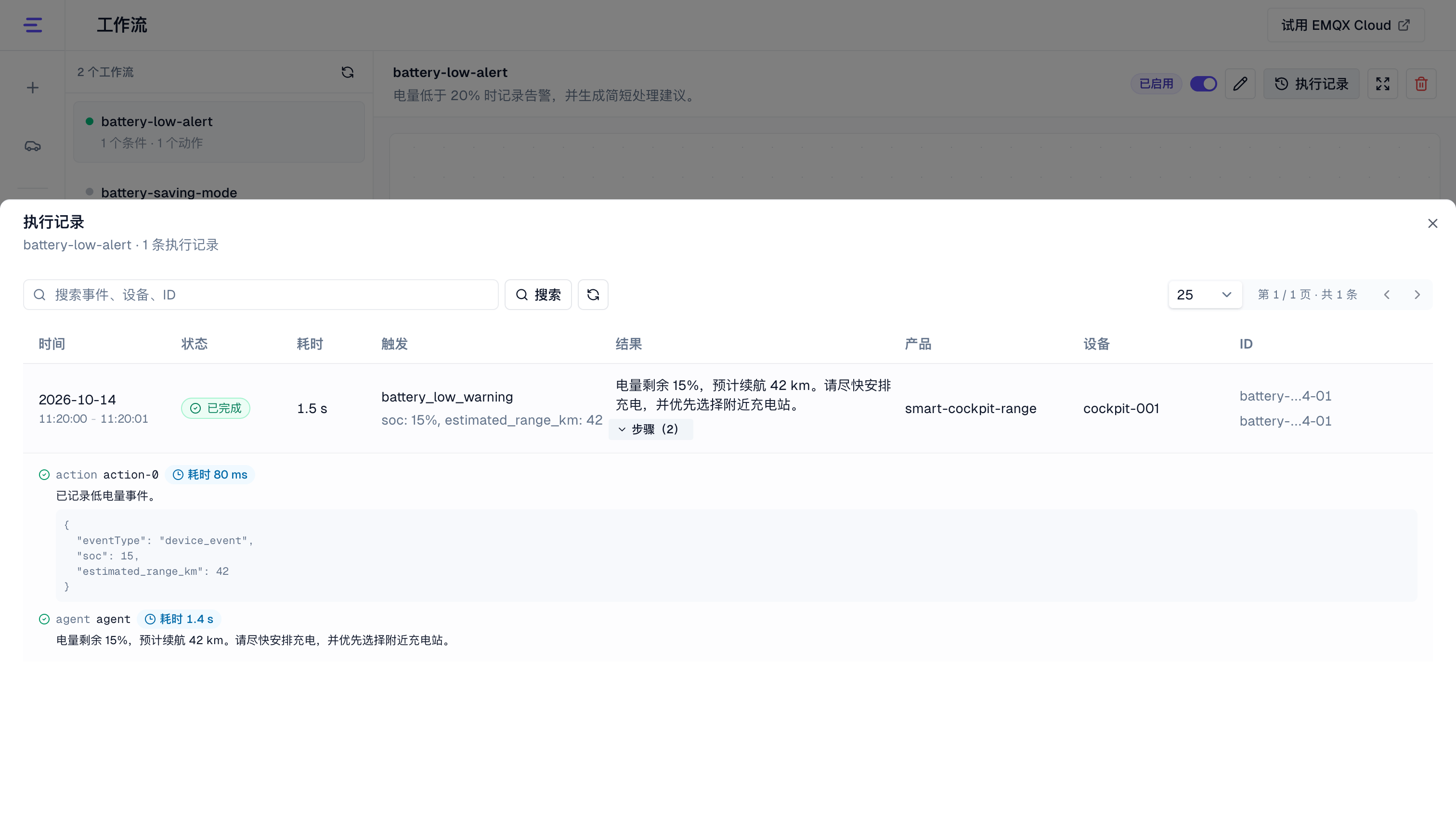
Task: Edit battery-low-alert with pencil icon
Action: pos(1240,84)
